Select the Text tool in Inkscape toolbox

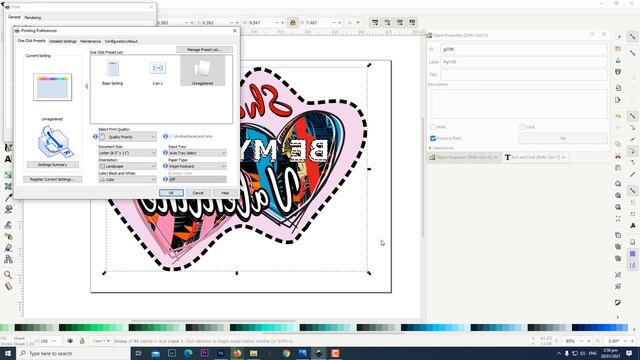tap(8, 159)
